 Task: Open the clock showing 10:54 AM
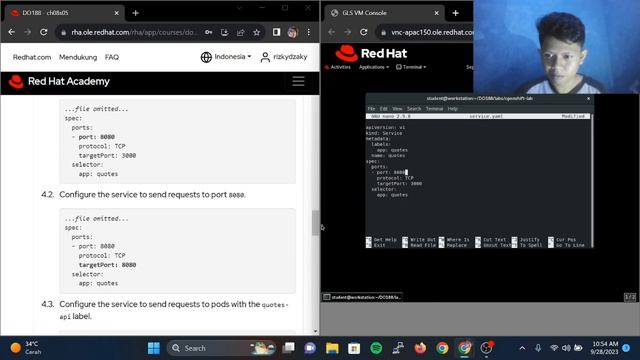coord(605,348)
